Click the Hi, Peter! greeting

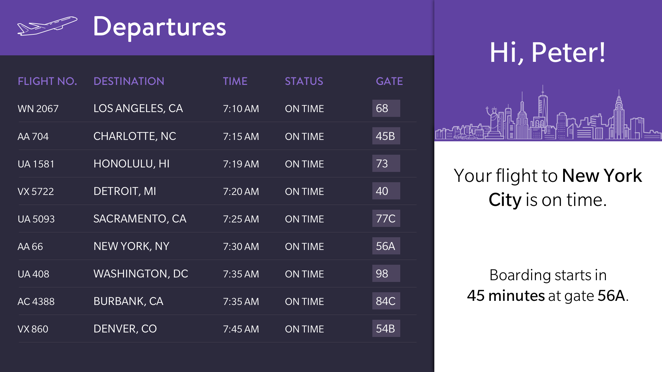pos(548,53)
